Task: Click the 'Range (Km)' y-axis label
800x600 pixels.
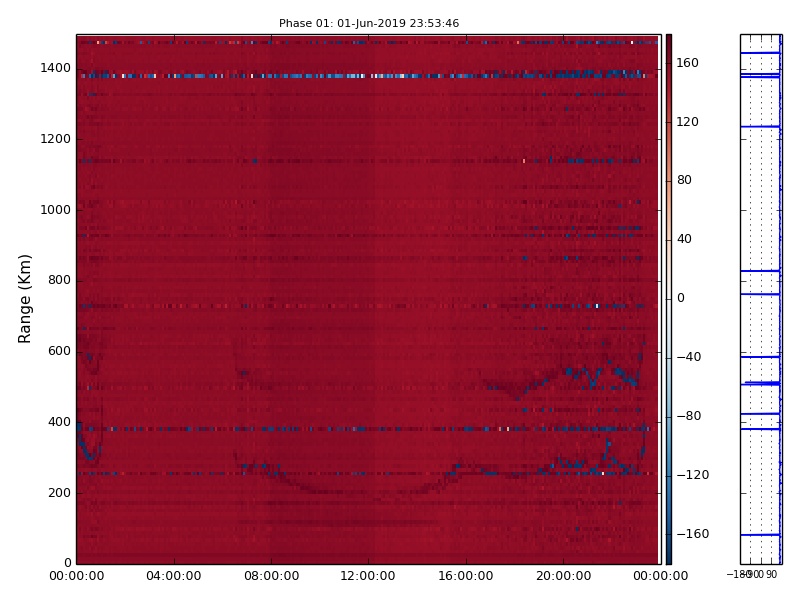Action: click(24, 299)
